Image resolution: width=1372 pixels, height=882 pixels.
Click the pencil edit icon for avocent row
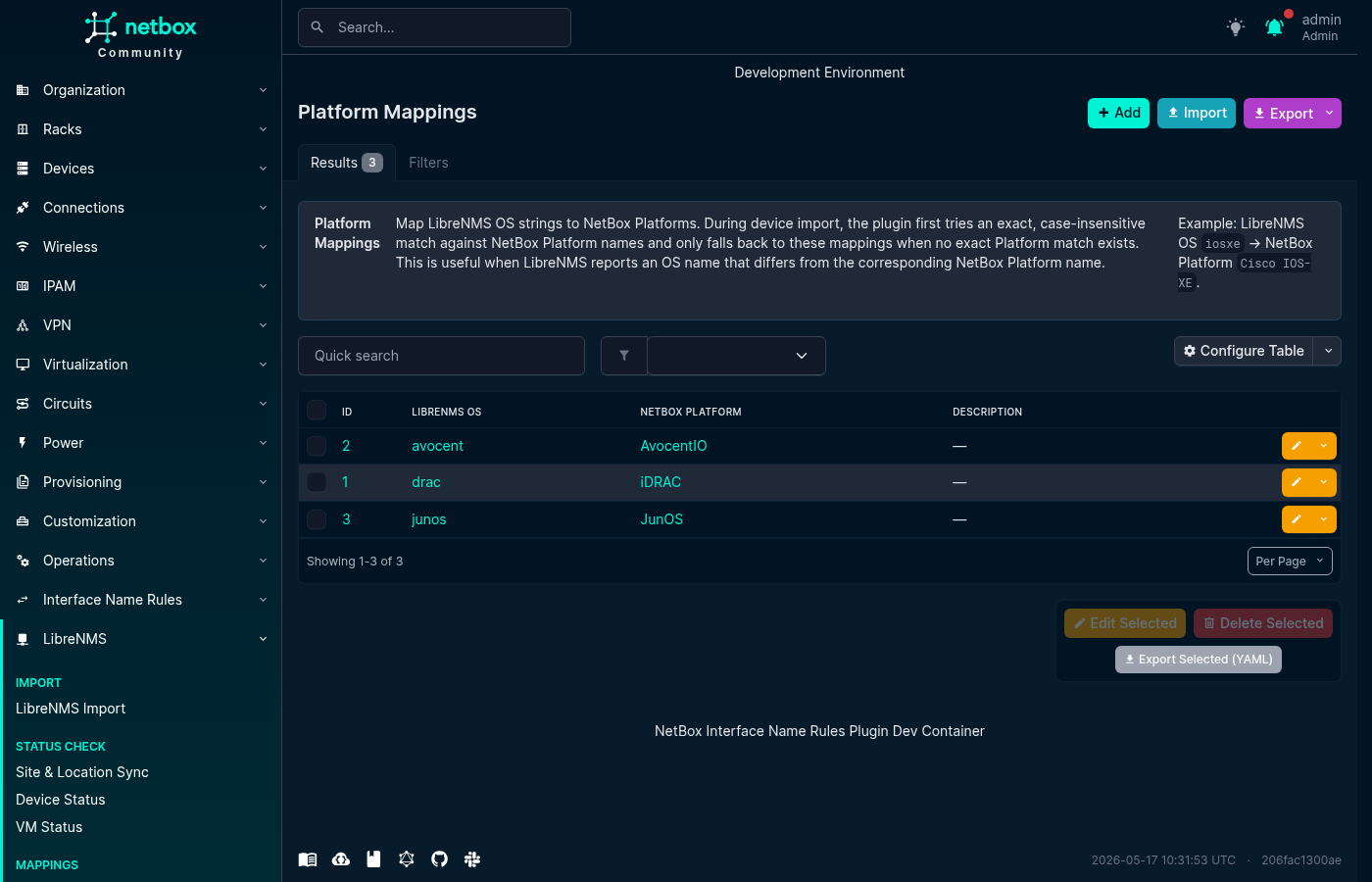click(x=1296, y=446)
